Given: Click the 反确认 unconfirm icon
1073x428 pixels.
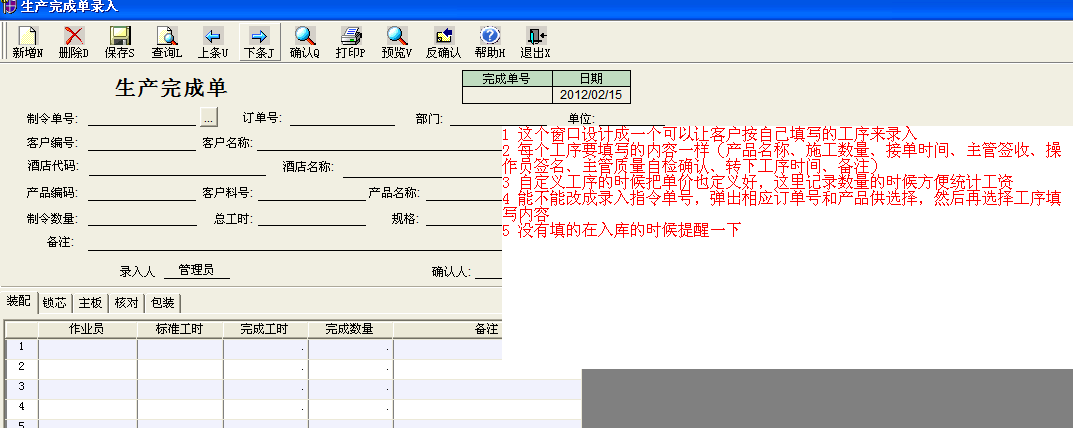Looking at the screenshot, I should pyautogui.click(x=443, y=42).
